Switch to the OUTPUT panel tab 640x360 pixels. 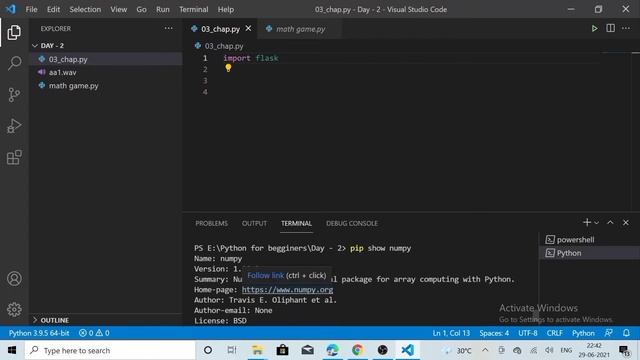pos(254,223)
